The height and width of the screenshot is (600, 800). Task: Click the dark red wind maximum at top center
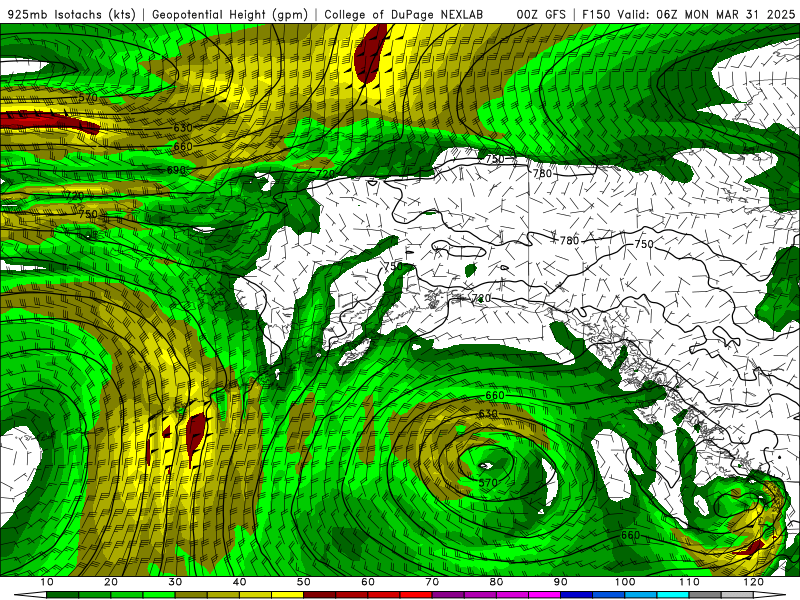[370, 54]
